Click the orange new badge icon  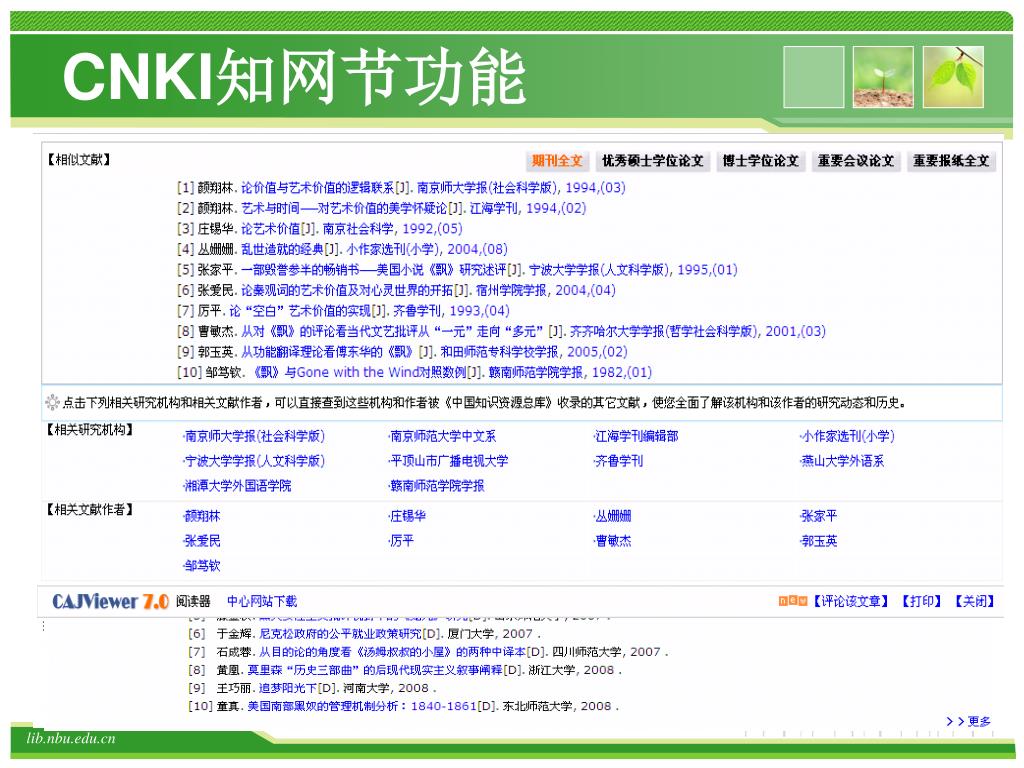coord(793,601)
